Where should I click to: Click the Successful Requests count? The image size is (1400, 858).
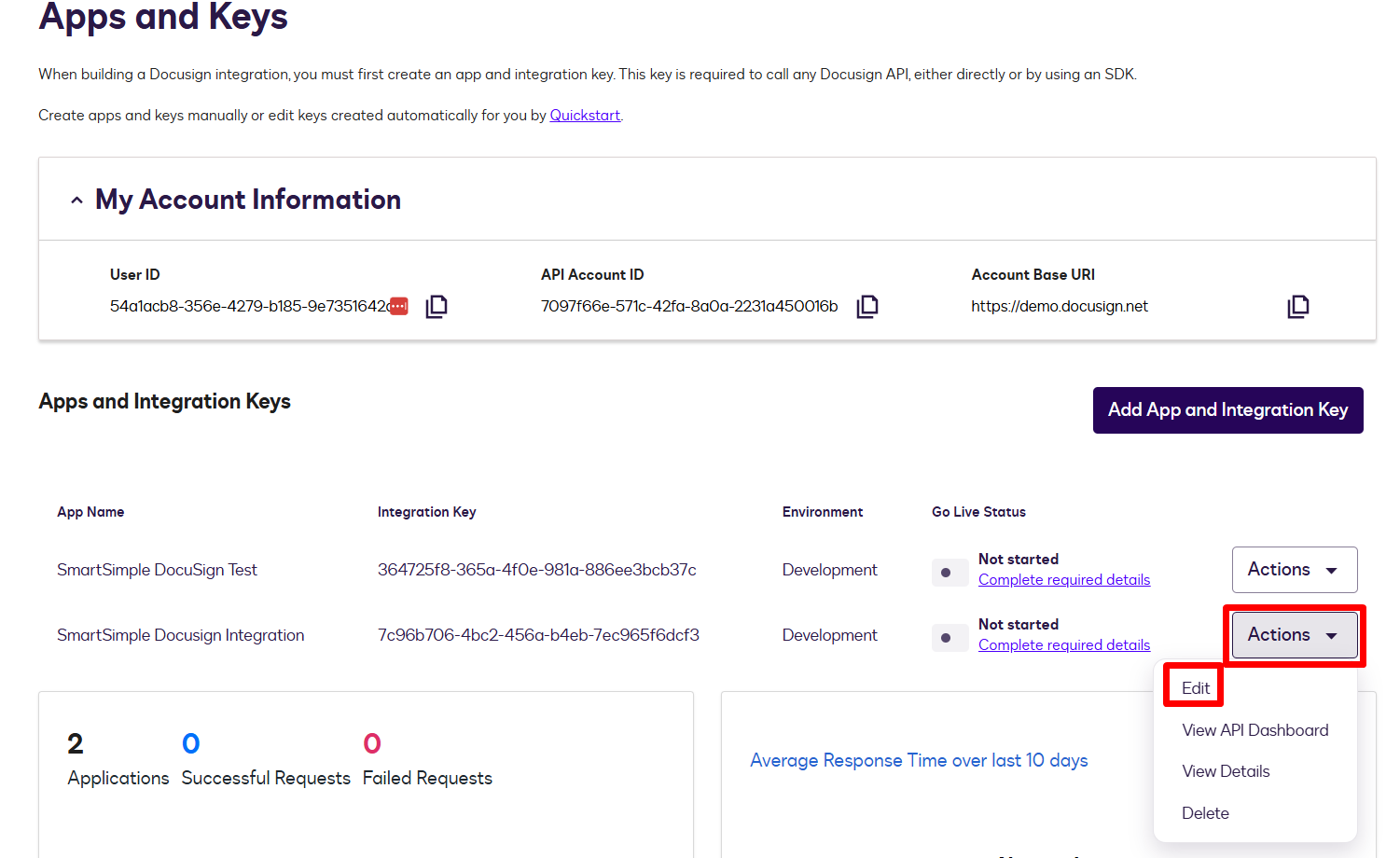[x=191, y=743]
